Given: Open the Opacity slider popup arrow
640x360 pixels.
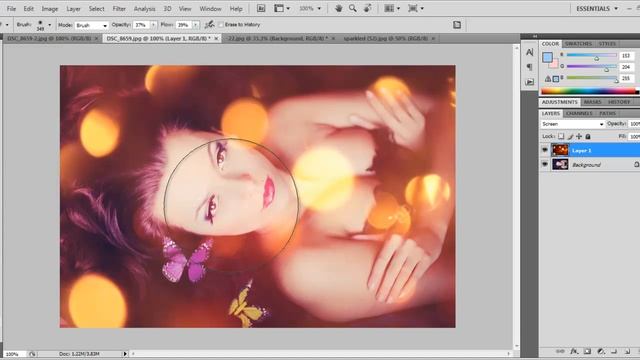Looking at the screenshot, I should pos(153,25).
